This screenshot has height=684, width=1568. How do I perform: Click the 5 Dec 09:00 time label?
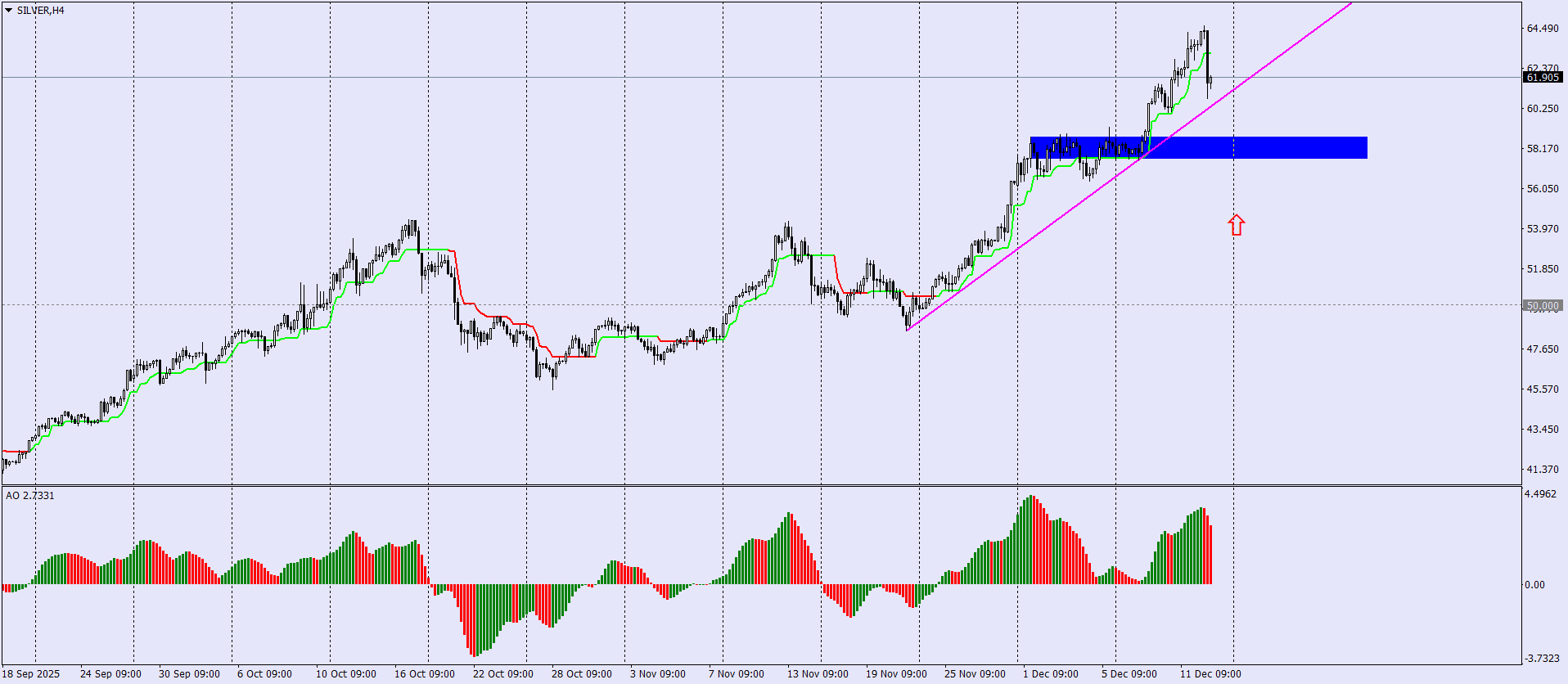[1129, 674]
